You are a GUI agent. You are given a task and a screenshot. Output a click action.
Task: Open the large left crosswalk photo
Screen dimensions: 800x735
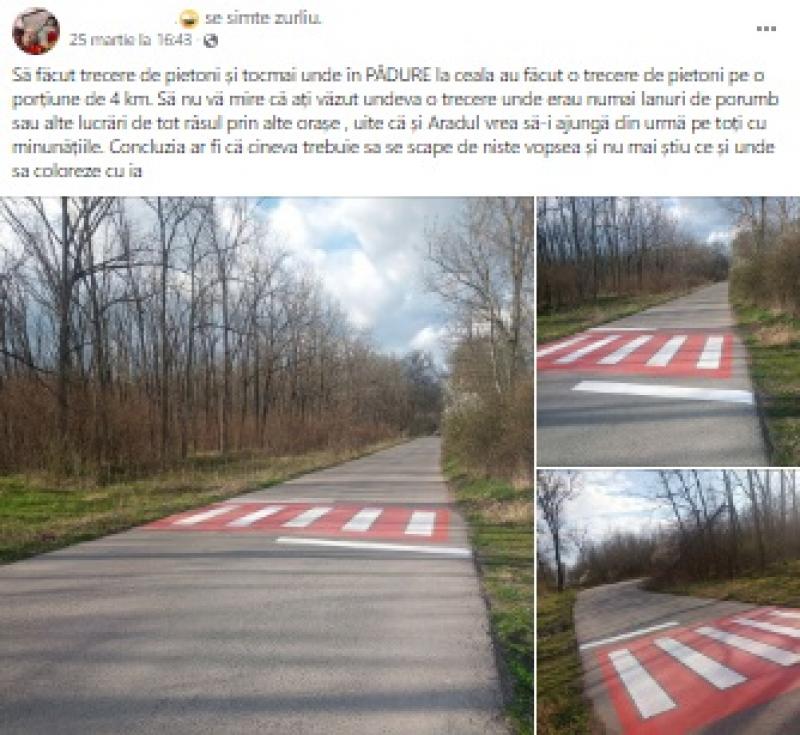pos(266,466)
